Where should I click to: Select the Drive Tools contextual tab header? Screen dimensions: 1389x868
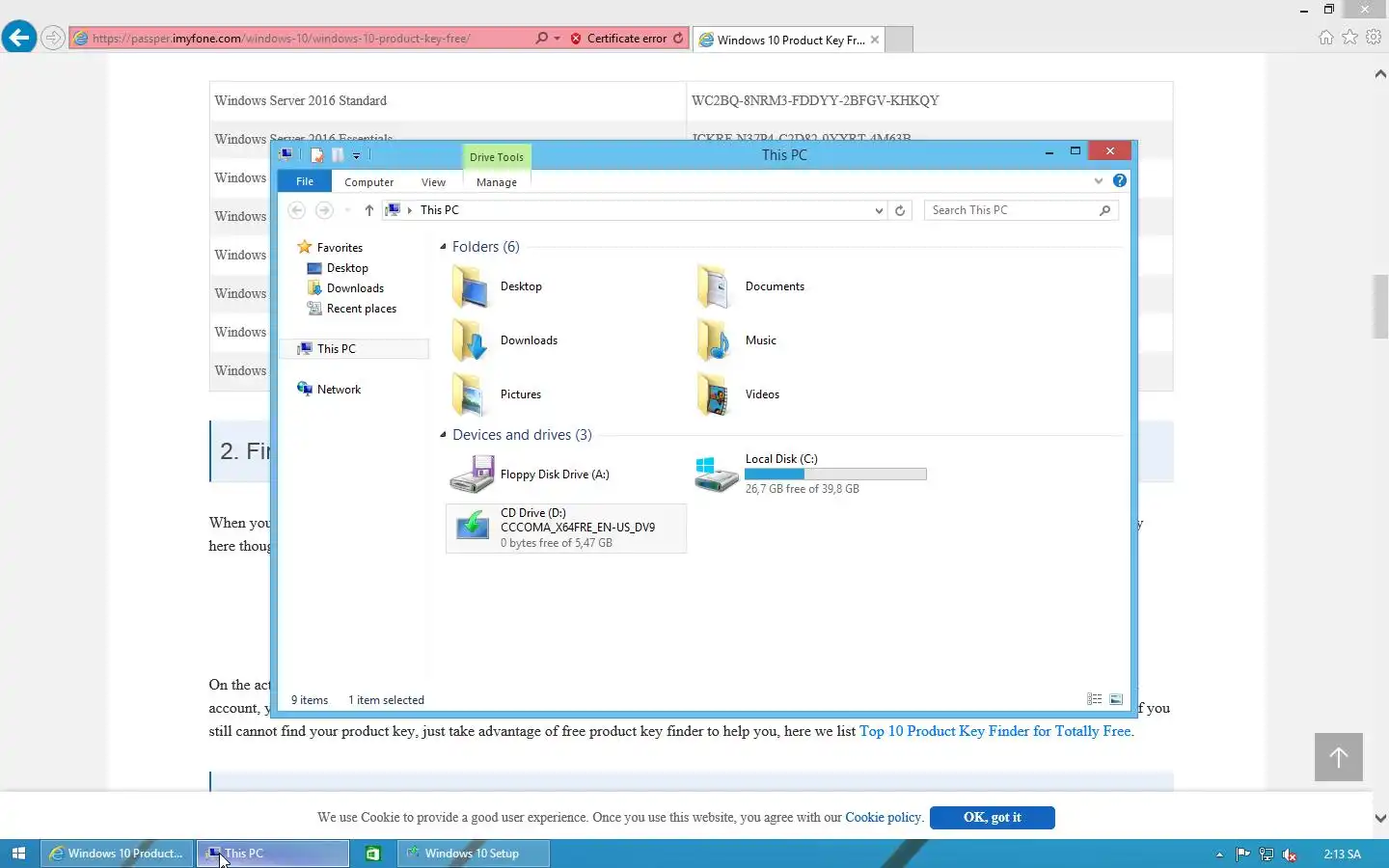(497, 157)
